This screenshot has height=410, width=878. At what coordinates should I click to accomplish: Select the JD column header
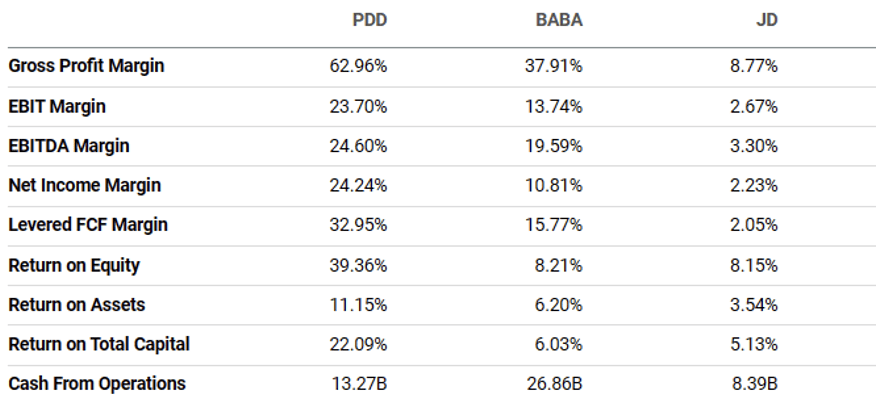(766, 20)
